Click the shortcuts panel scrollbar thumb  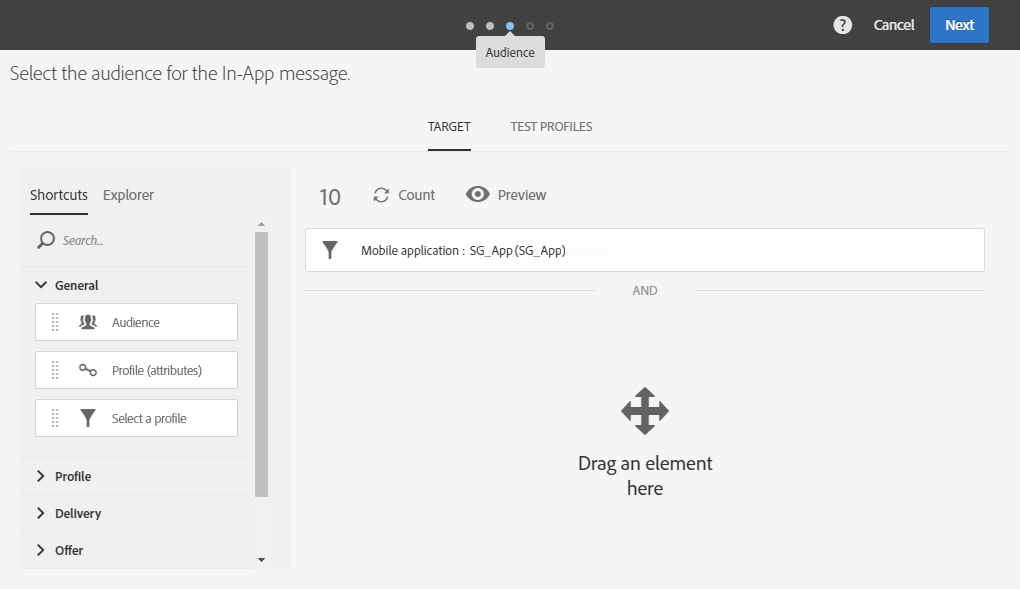pos(262,364)
